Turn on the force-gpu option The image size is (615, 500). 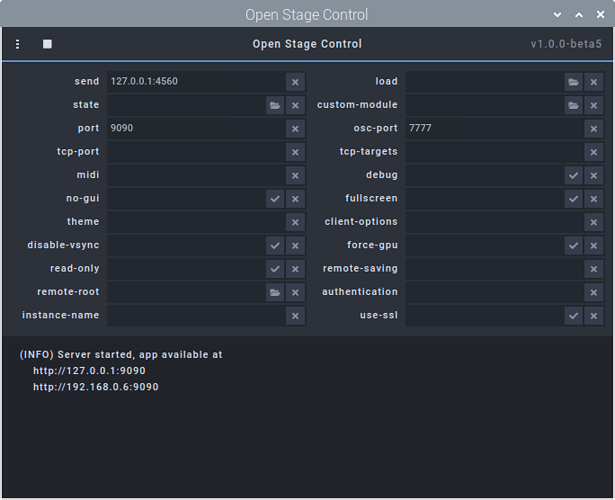click(573, 245)
